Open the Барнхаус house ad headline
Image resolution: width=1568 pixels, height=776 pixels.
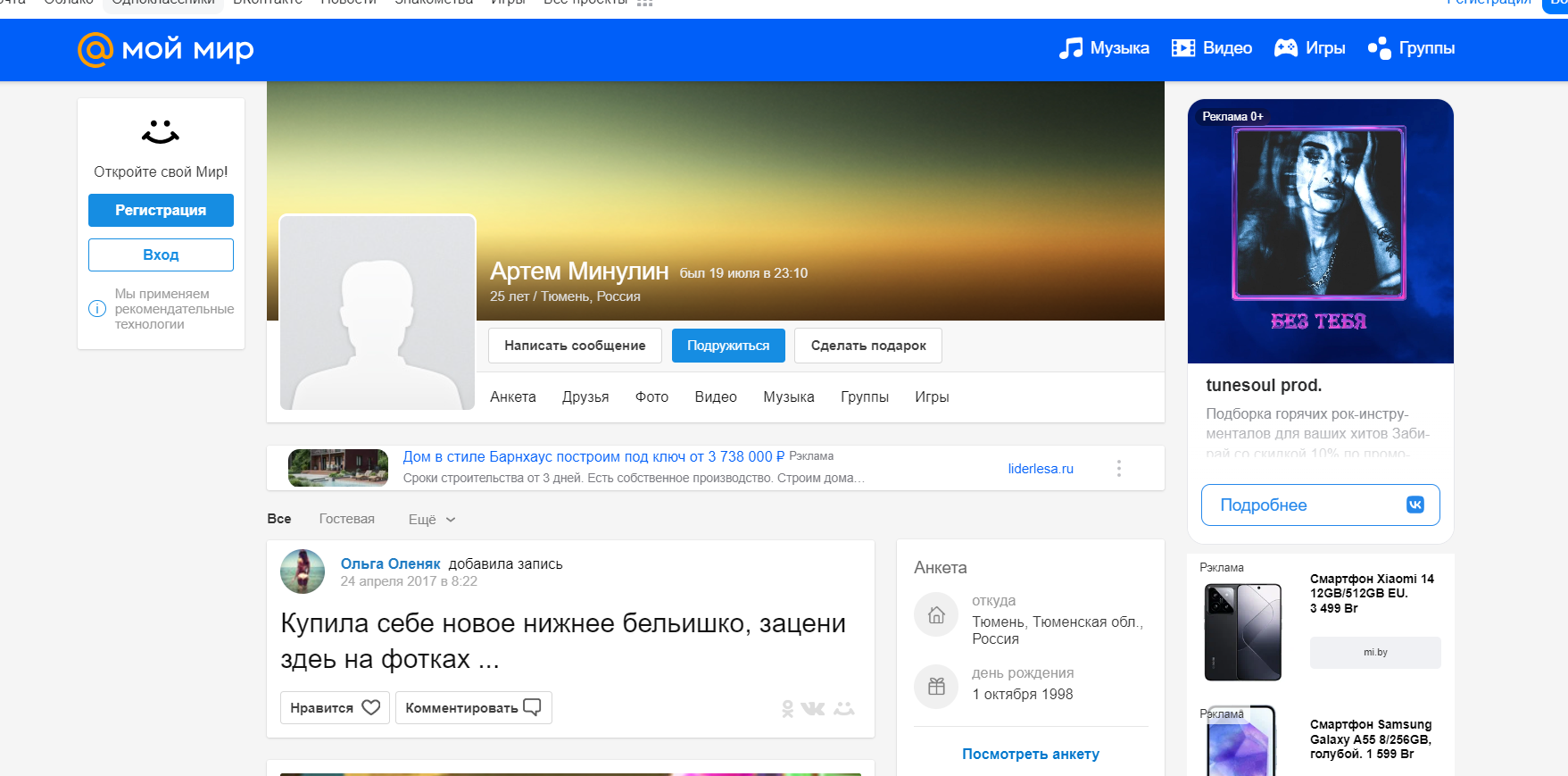593,456
